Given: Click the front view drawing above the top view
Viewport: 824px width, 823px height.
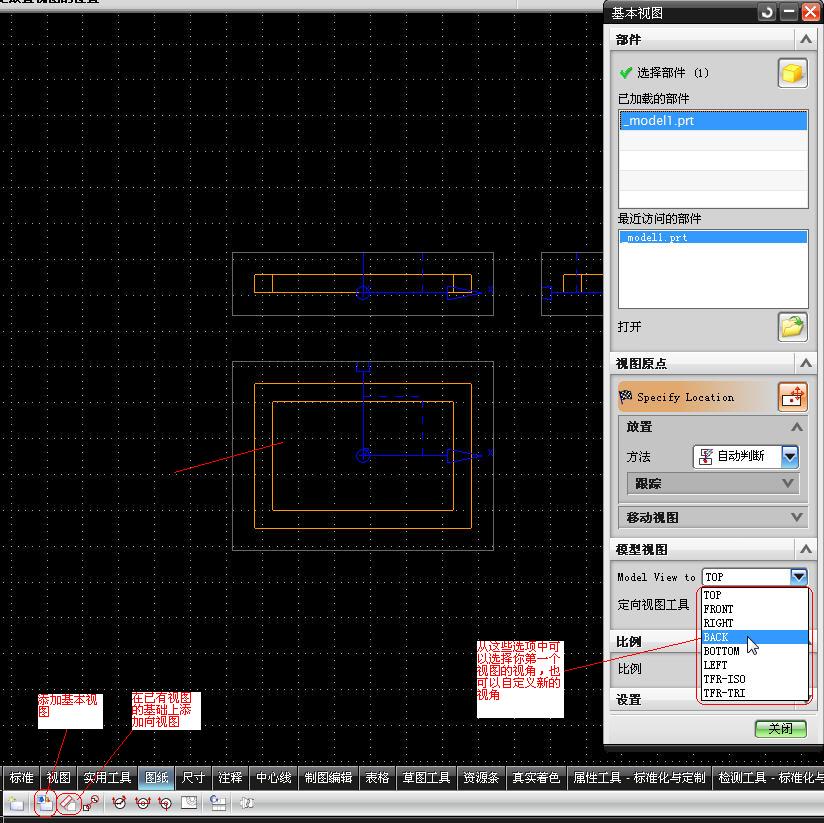Looking at the screenshot, I should pyautogui.click(x=363, y=284).
